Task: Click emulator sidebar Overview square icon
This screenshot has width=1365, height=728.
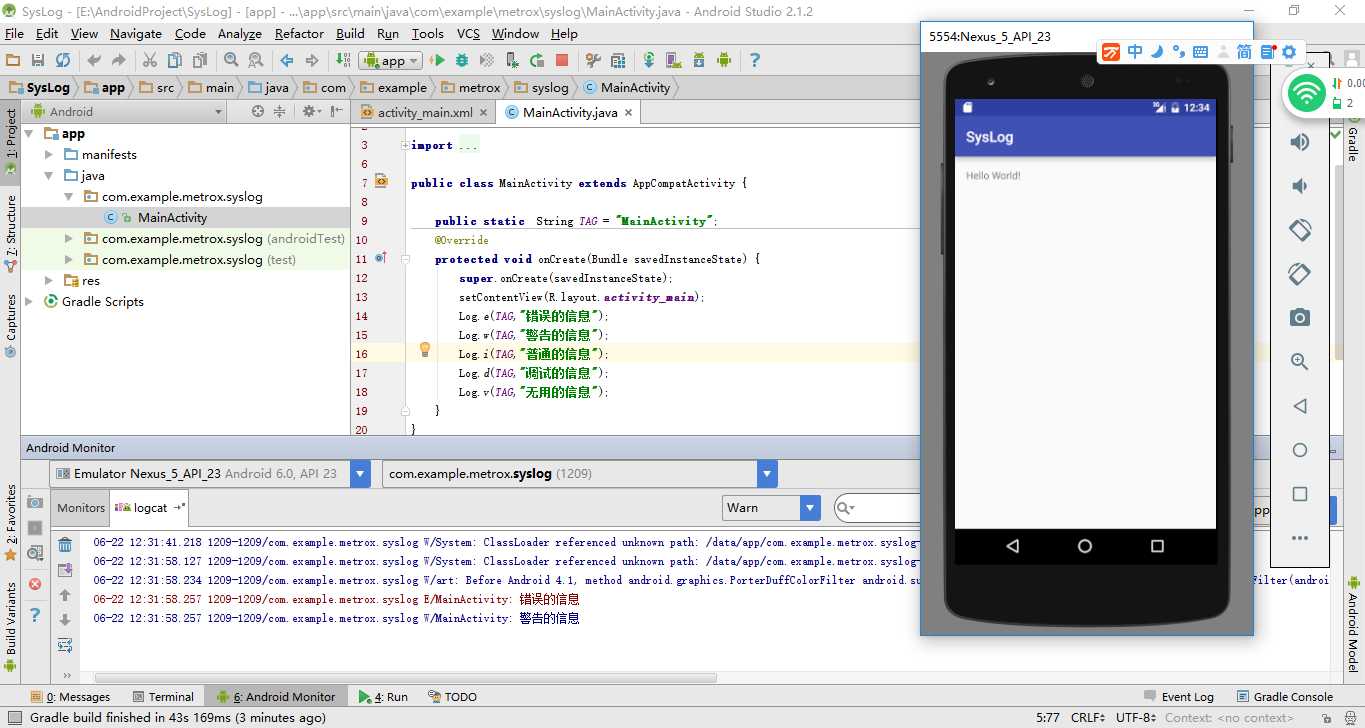Action: click(1300, 494)
